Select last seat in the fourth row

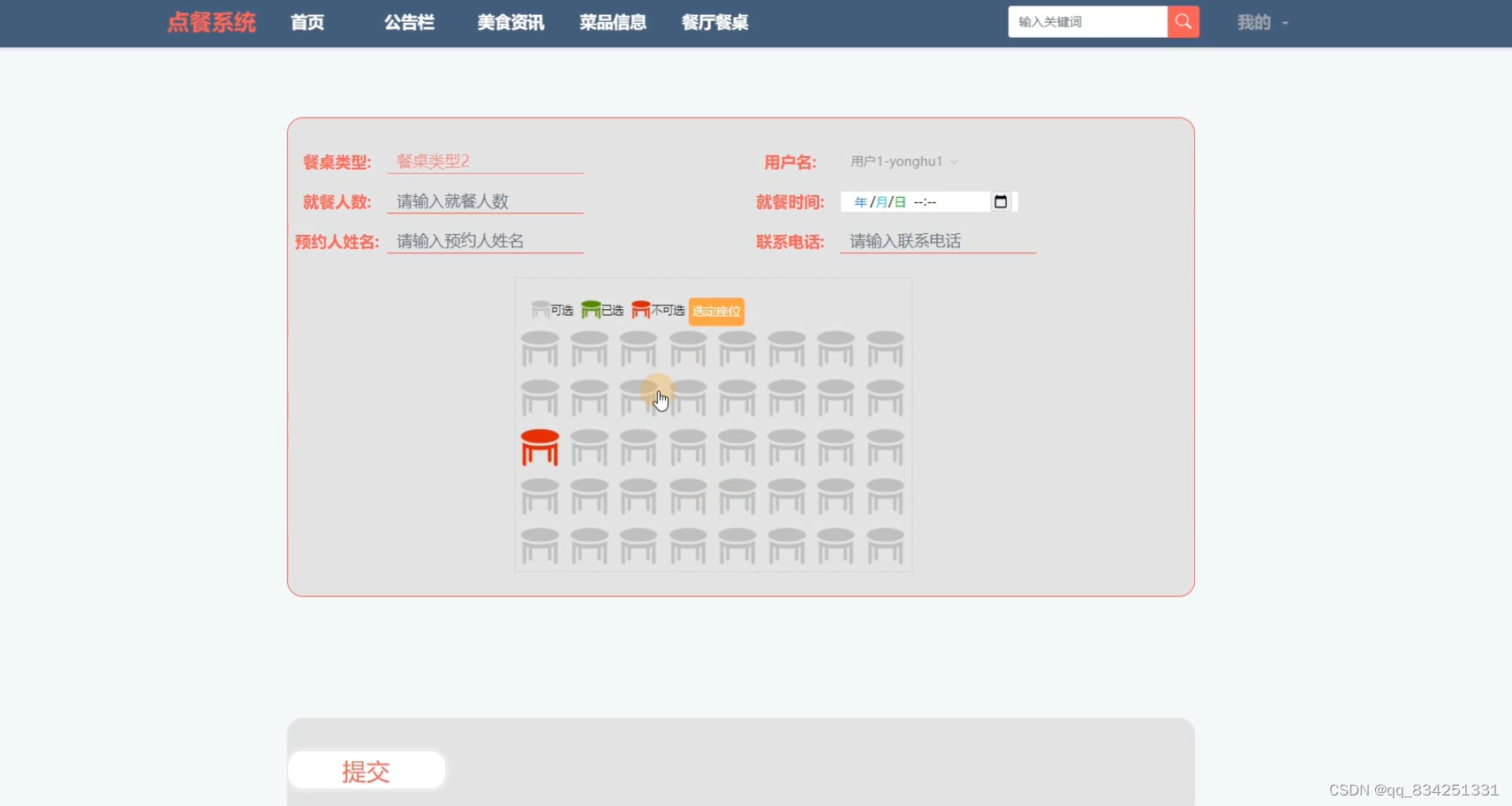click(885, 497)
